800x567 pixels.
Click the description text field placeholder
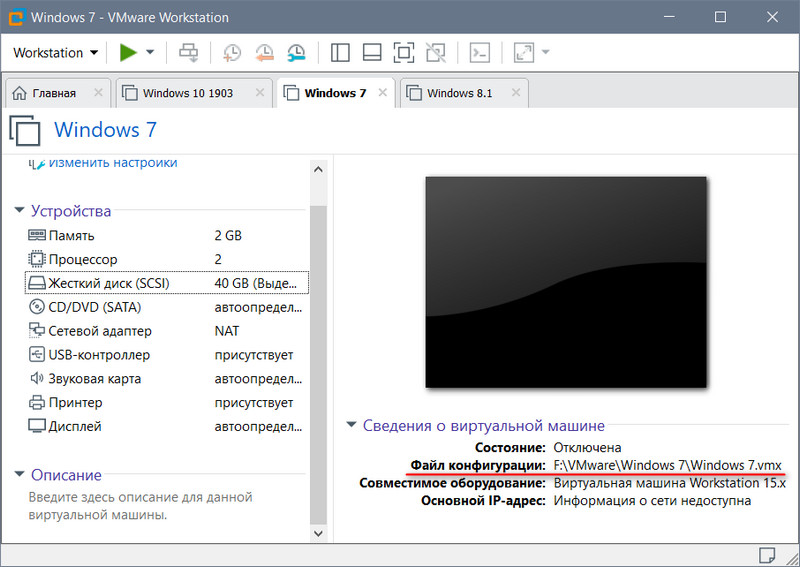(x=140, y=506)
